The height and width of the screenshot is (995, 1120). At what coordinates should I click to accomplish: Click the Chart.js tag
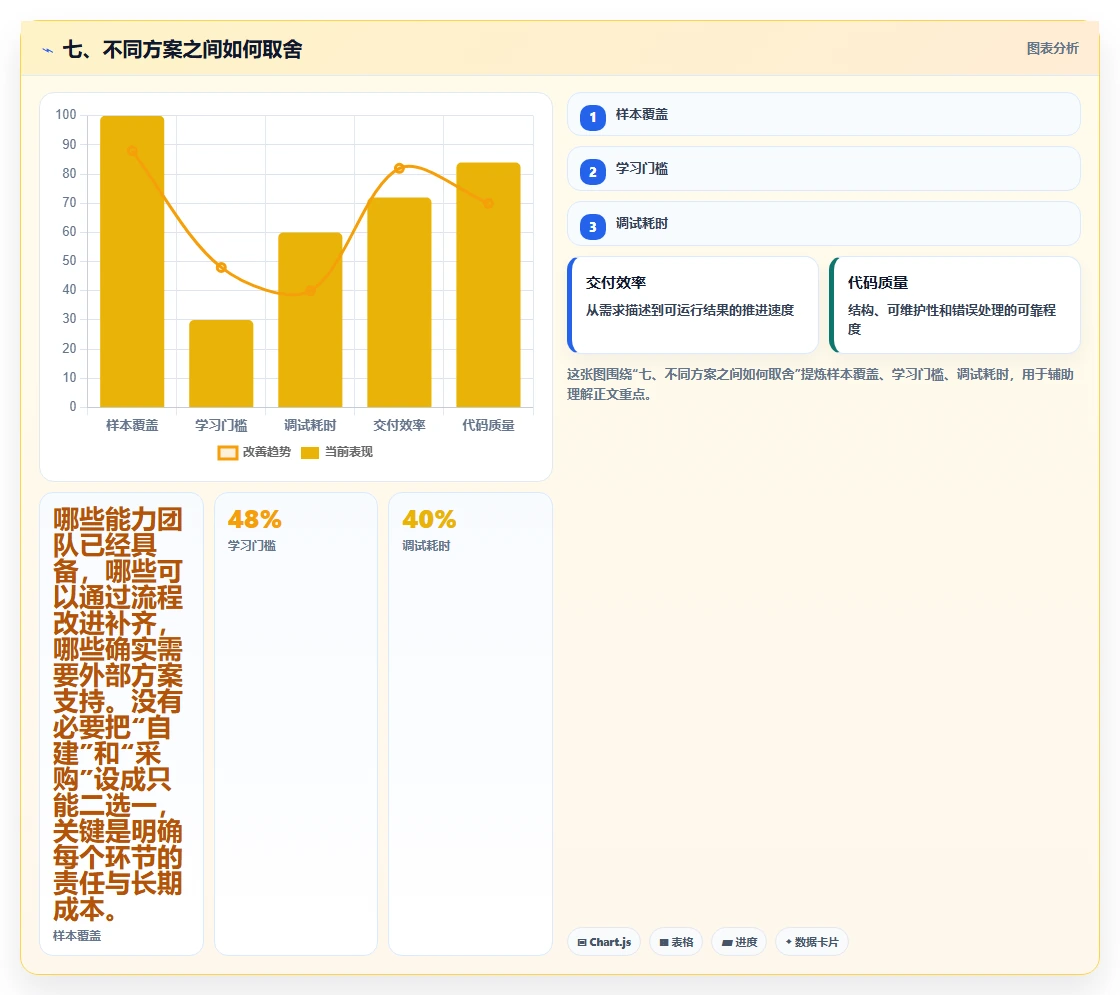tap(604, 942)
